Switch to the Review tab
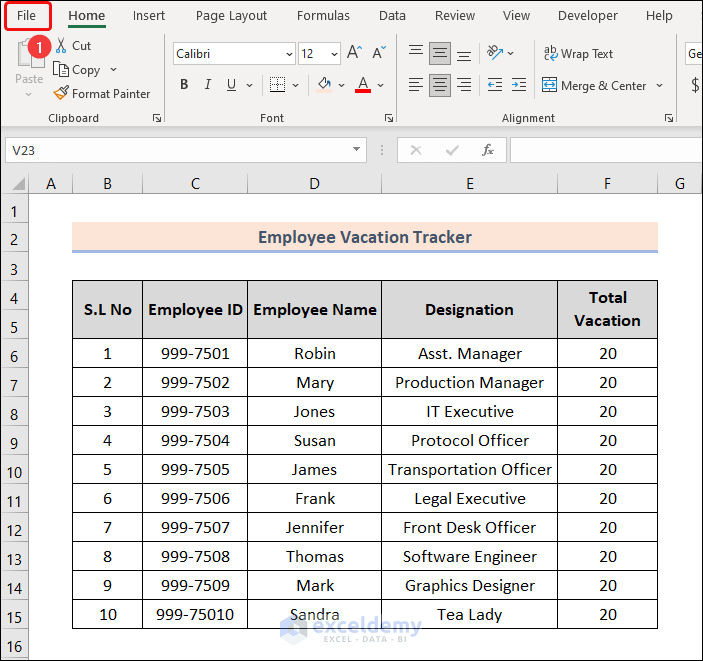 (455, 16)
